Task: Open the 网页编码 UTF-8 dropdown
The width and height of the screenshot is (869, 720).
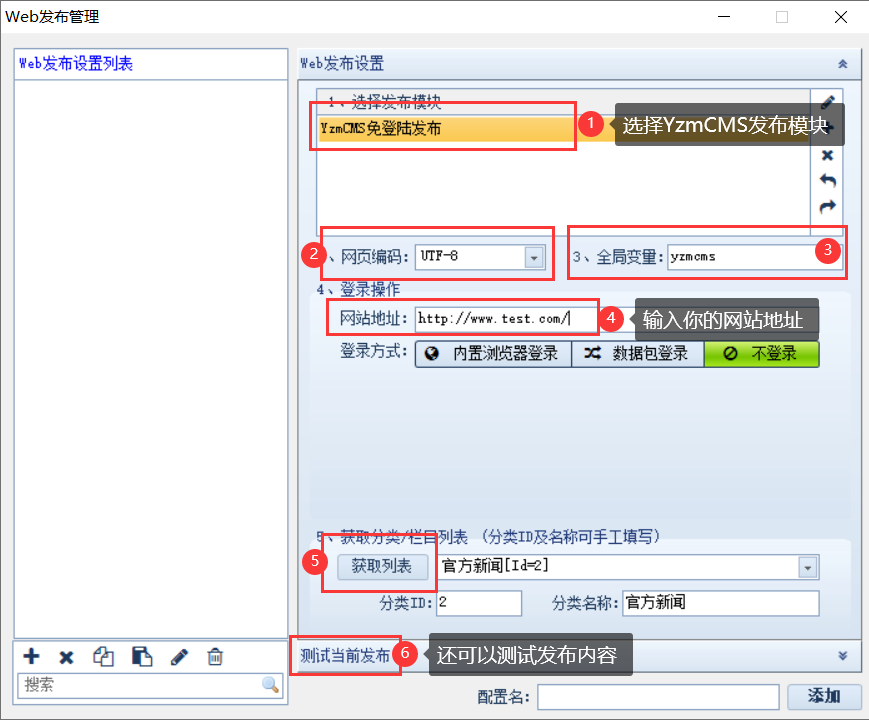Action: point(535,258)
